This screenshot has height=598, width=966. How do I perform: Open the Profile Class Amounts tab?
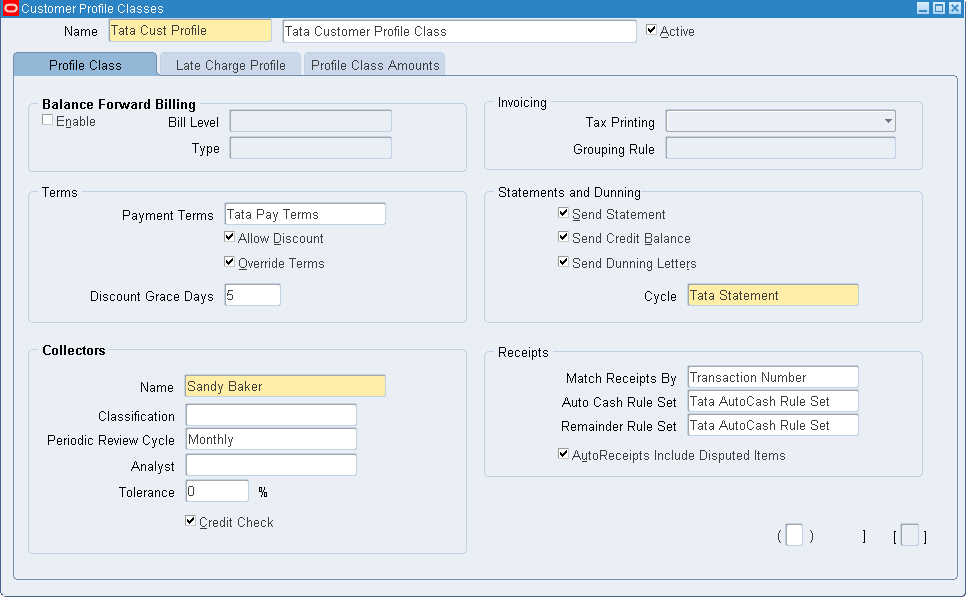(x=375, y=65)
